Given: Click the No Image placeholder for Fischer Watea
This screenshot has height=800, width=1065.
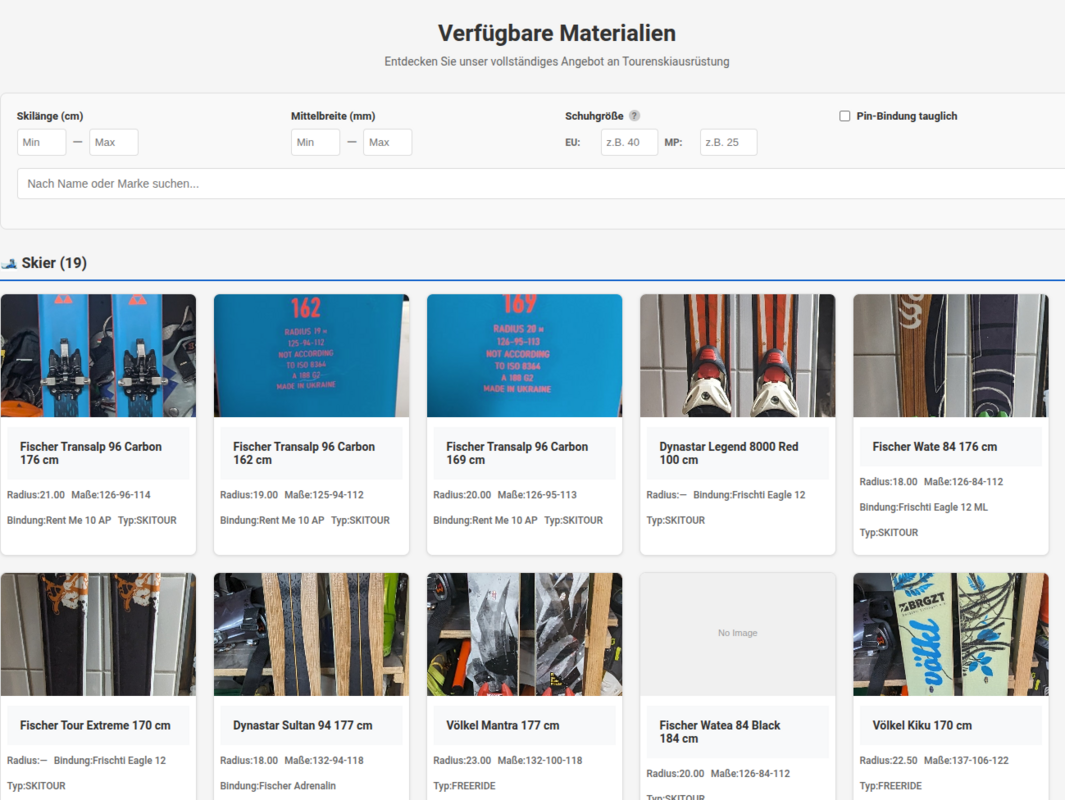Looking at the screenshot, I should point(737,633).
